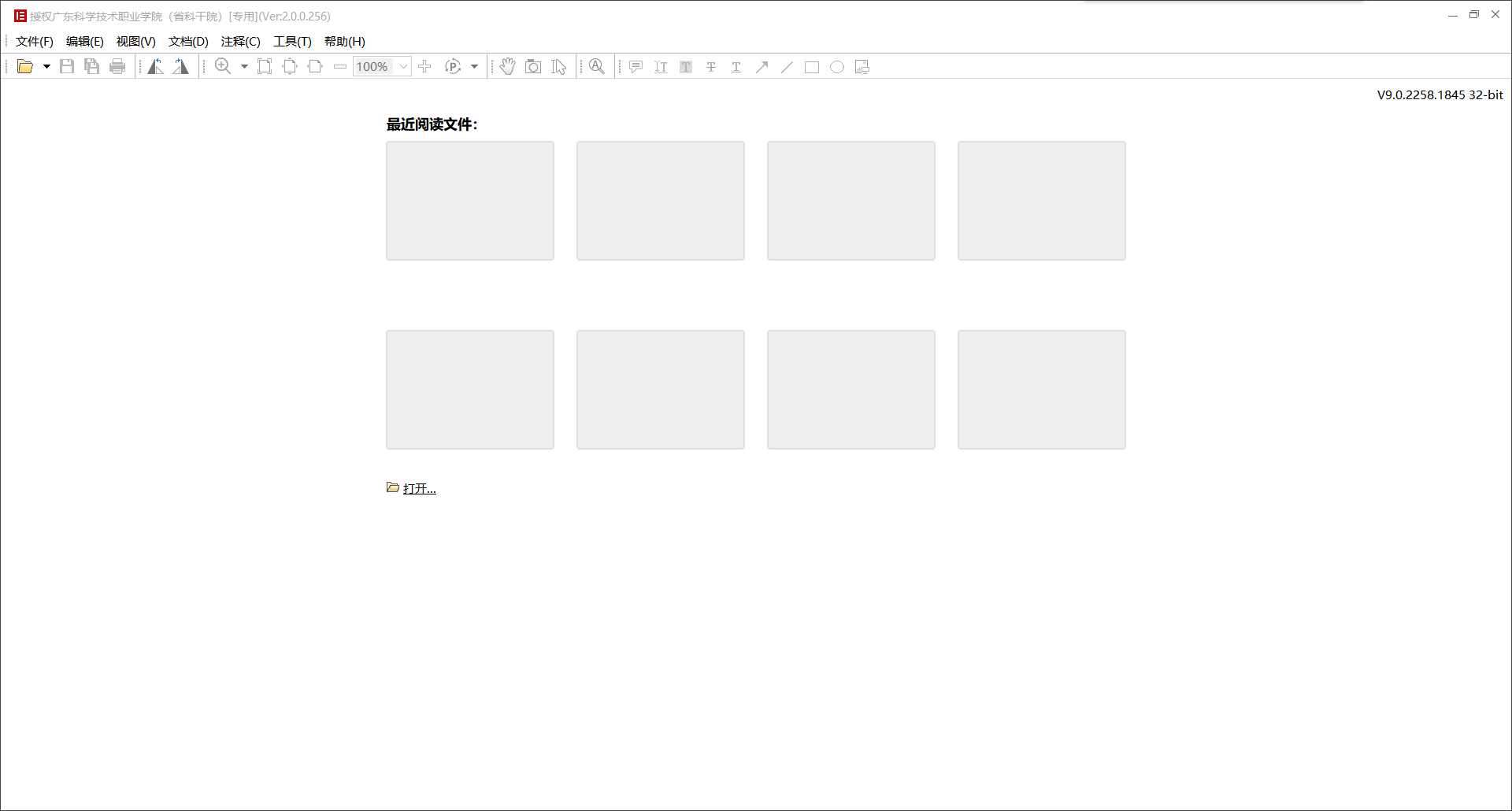Select the Hand tool
This screenshot has width=1512, height=811.
(508, 67)
